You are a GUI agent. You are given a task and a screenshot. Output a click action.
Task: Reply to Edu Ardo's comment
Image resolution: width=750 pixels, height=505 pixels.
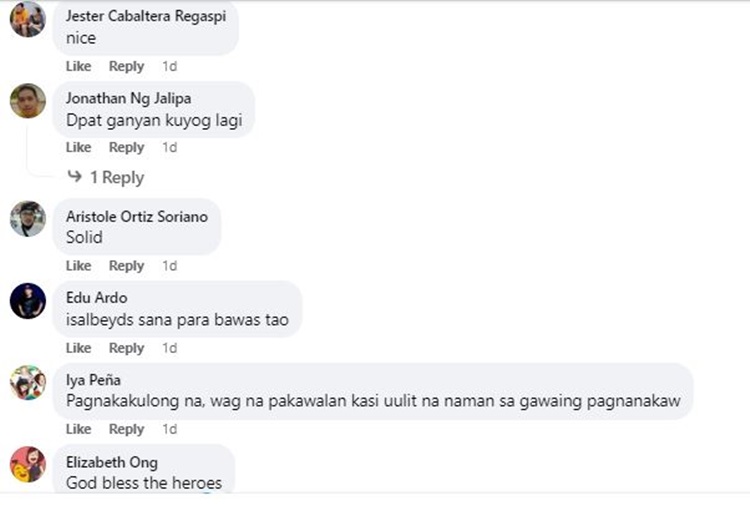126,348
